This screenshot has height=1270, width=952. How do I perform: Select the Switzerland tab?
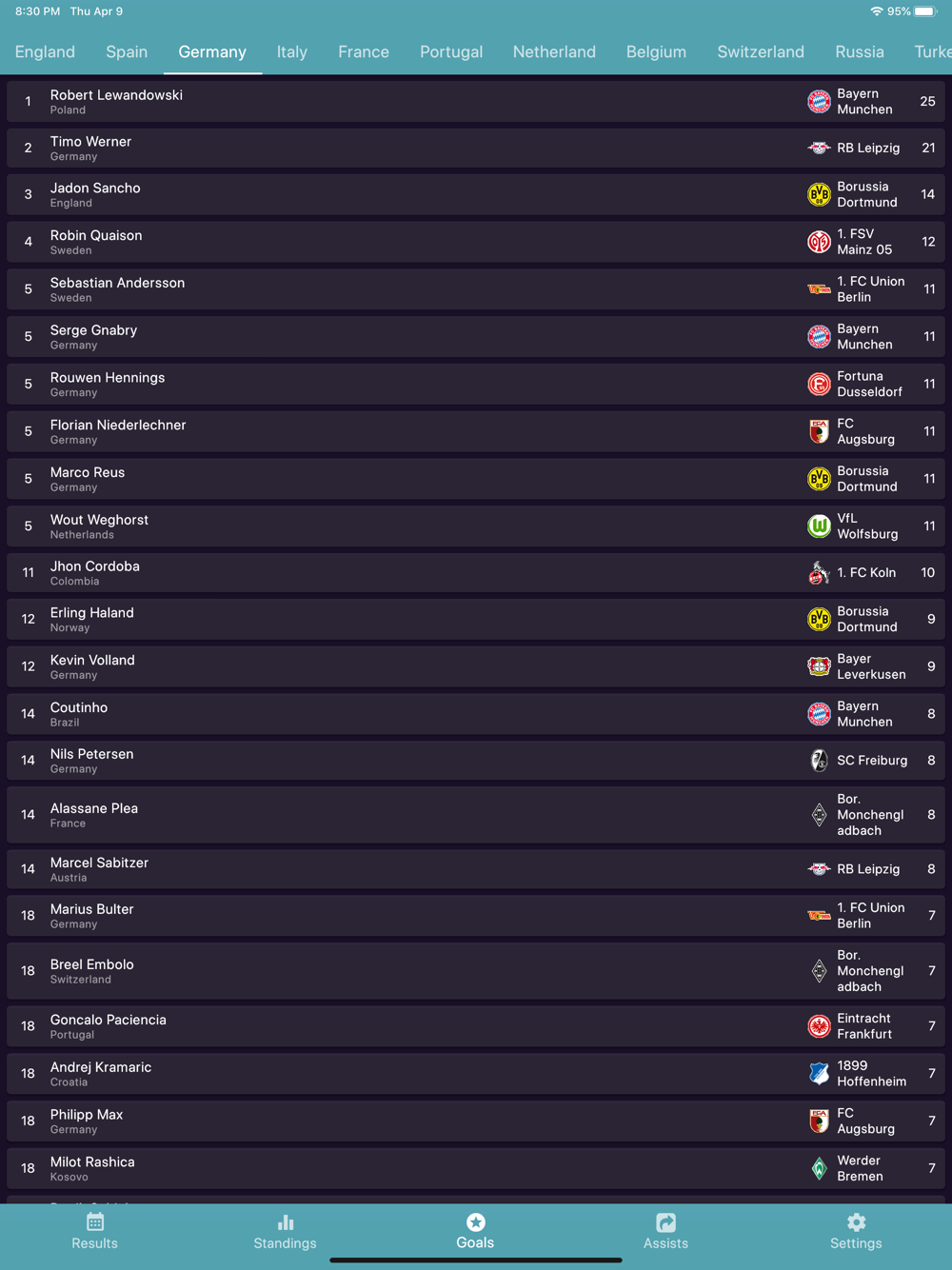tap(761, 51)
